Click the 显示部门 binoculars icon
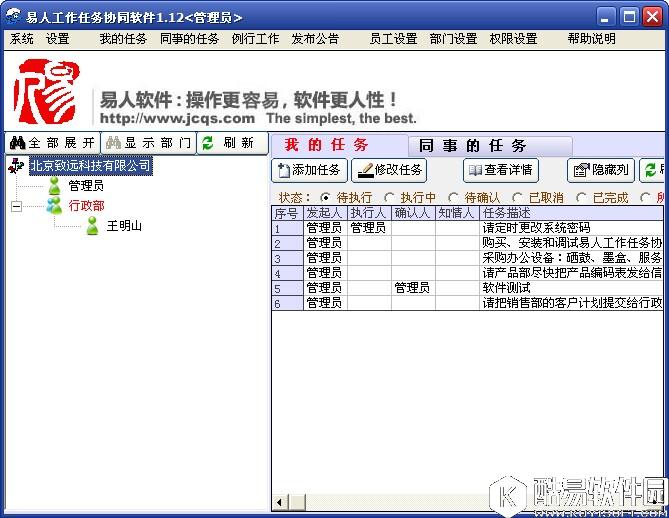Screen dimensions: 669x518 [113, 143]
